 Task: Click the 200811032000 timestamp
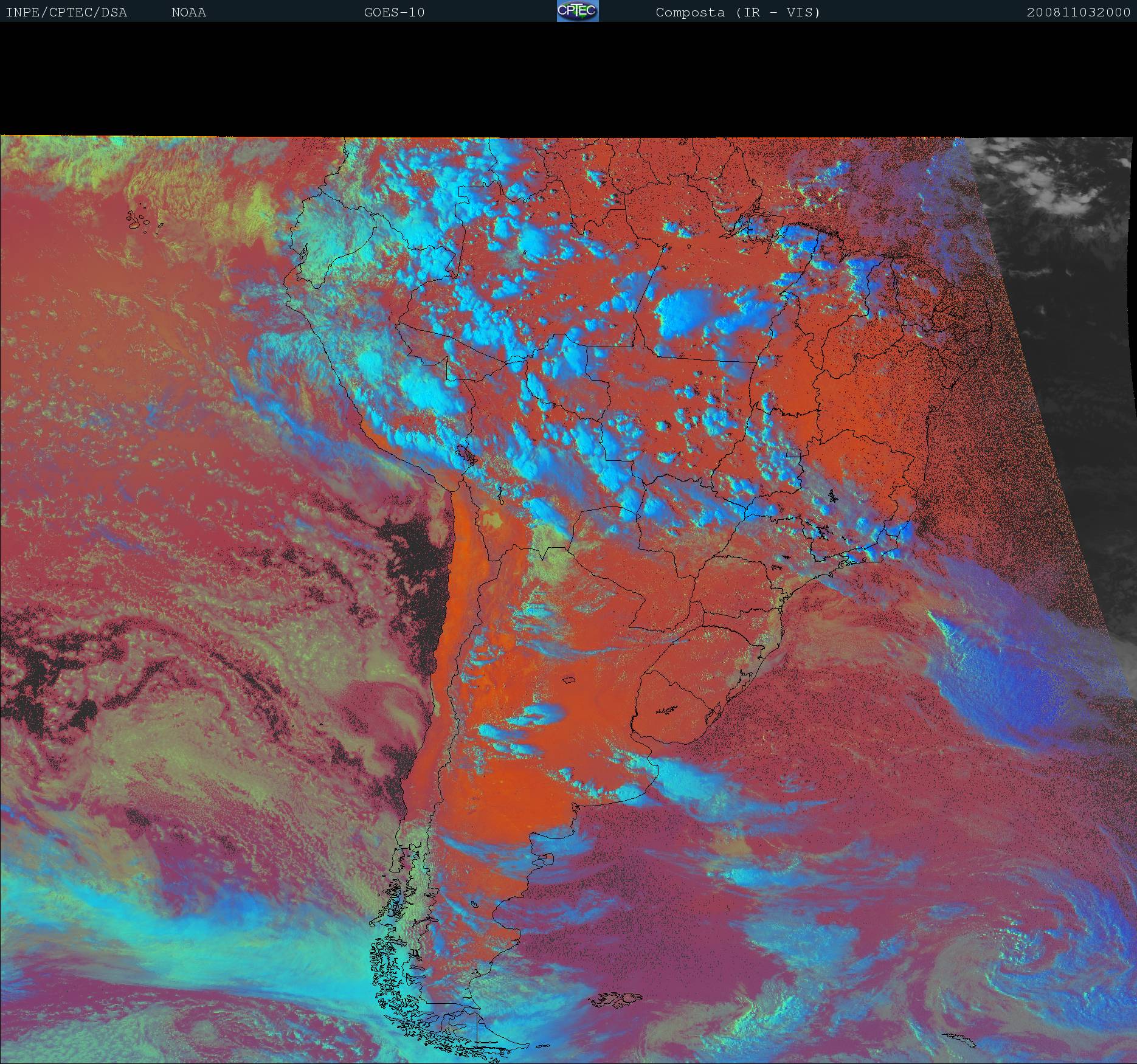click(1078, 12)
